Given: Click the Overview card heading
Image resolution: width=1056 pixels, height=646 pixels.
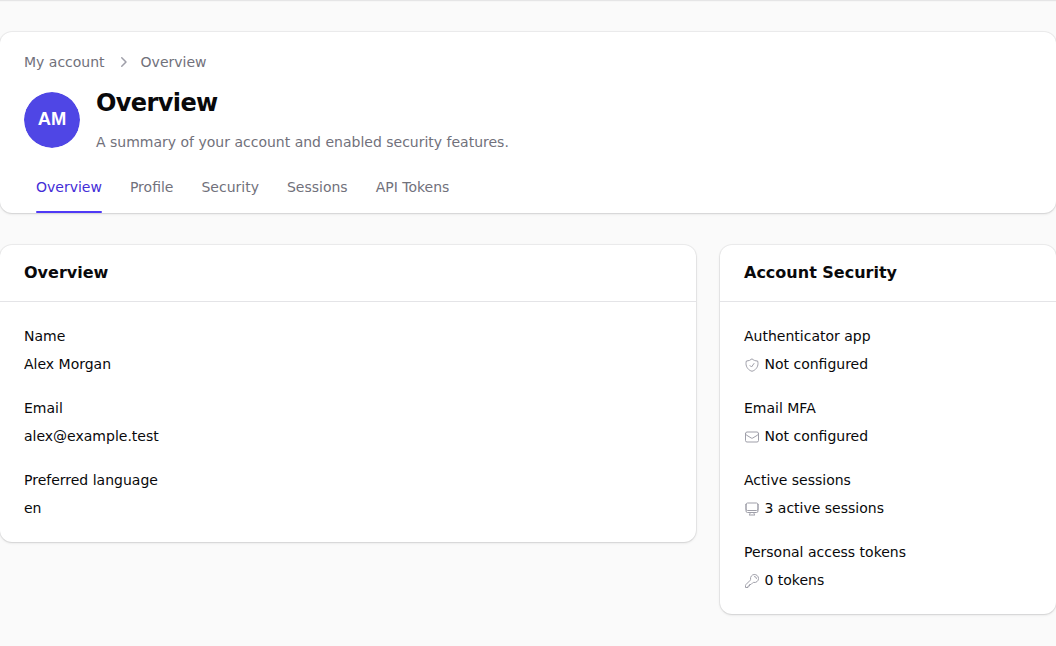Looking at the screenshot, I should pos(66,272).
